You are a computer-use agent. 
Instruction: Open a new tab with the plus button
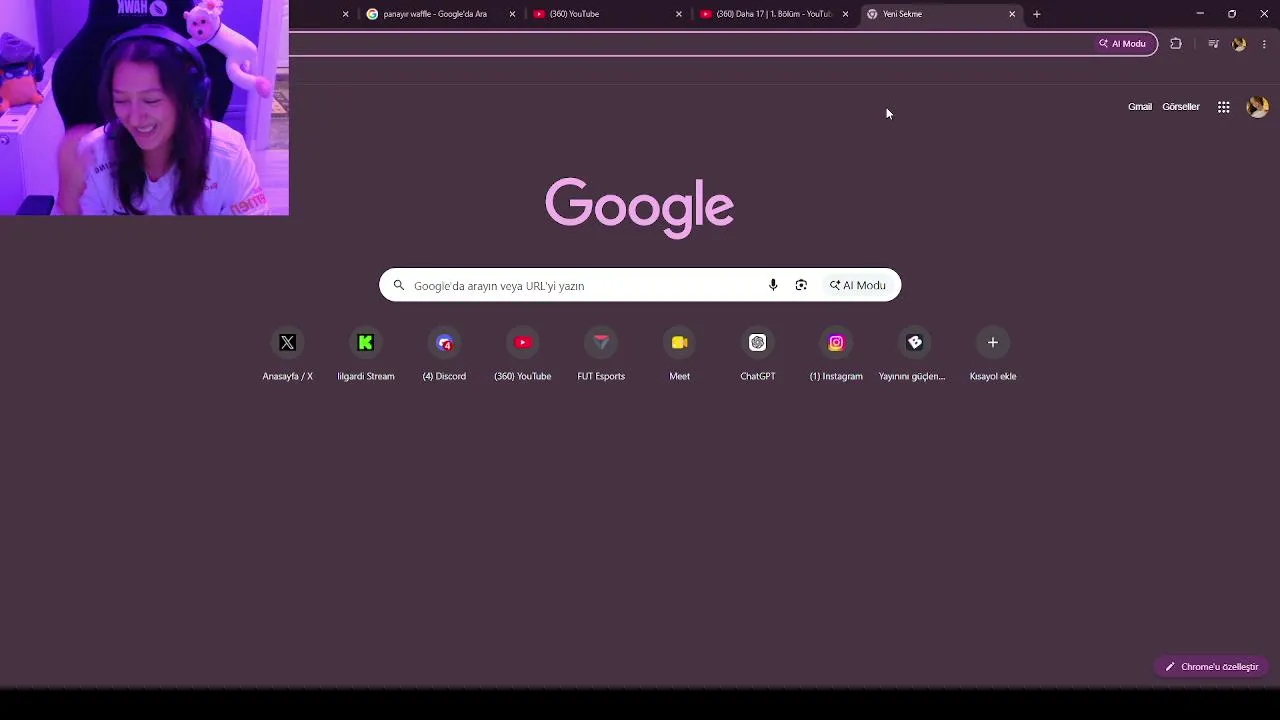click(x=1036, y=14)
